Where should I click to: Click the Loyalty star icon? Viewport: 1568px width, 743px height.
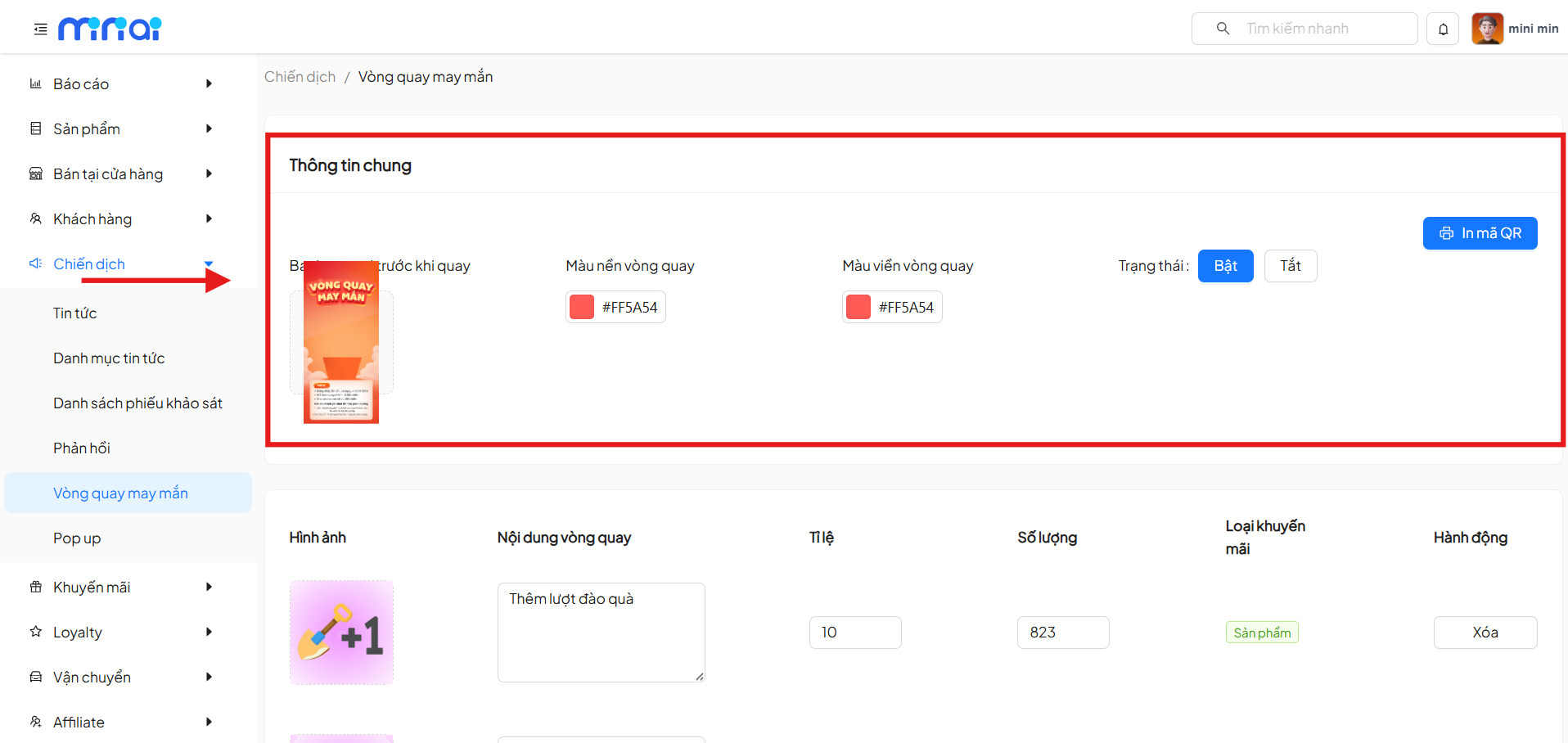35,632
